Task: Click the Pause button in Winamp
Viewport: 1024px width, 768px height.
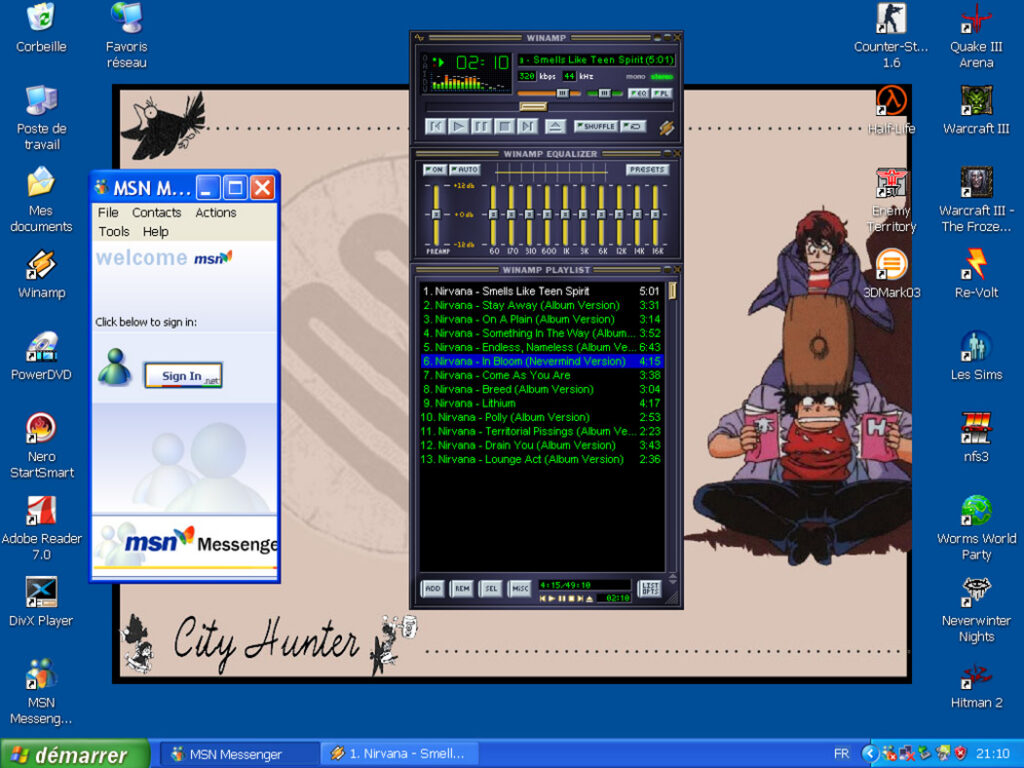Action: [481, 126]
